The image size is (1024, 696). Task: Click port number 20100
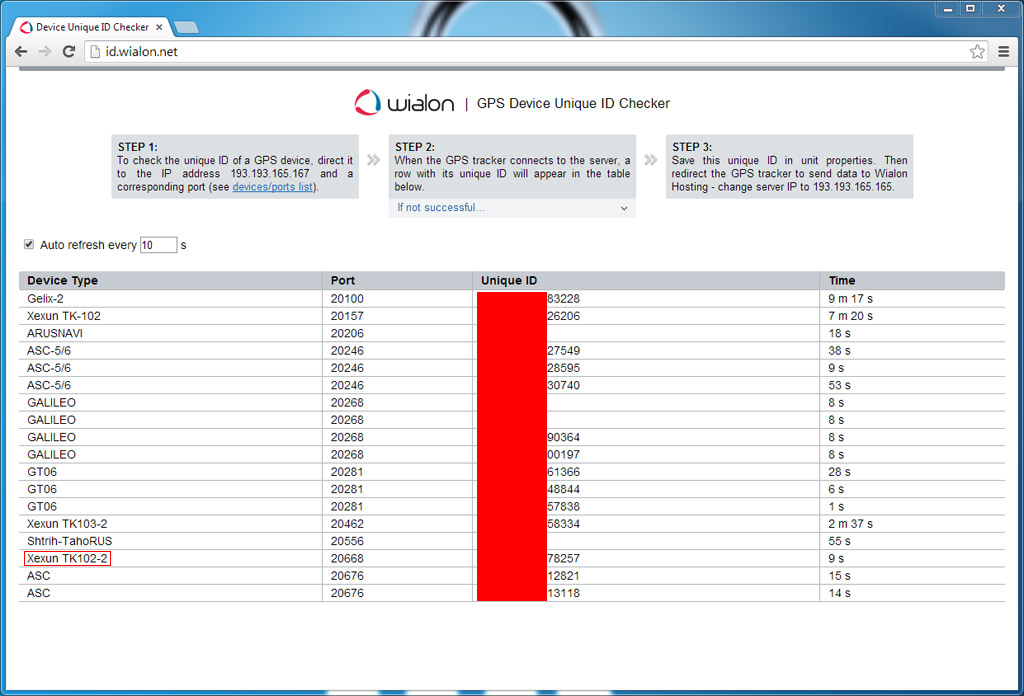[x=347, y=298]
